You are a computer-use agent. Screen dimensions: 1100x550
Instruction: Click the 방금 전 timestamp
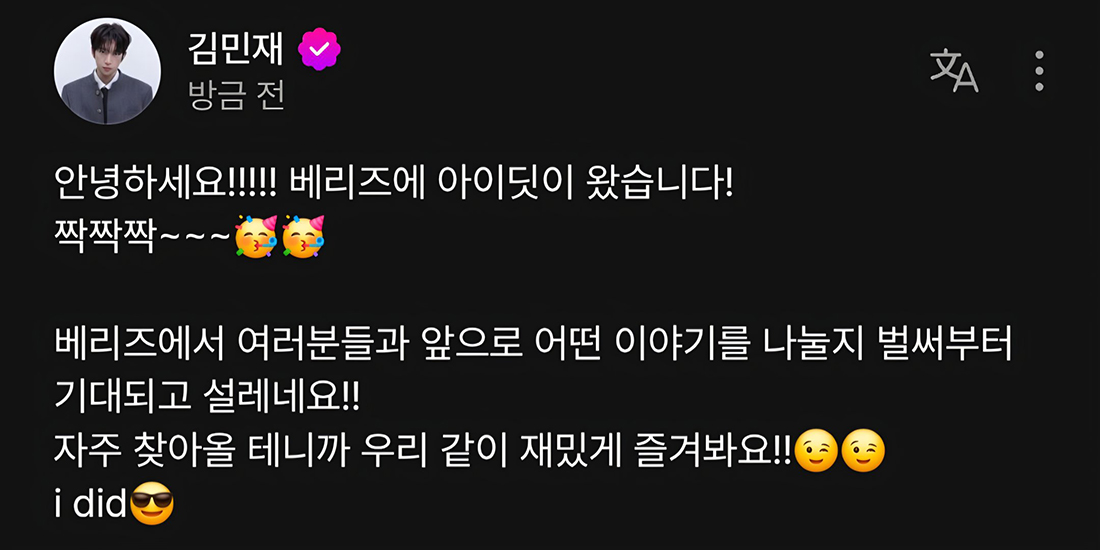[236, 97]
